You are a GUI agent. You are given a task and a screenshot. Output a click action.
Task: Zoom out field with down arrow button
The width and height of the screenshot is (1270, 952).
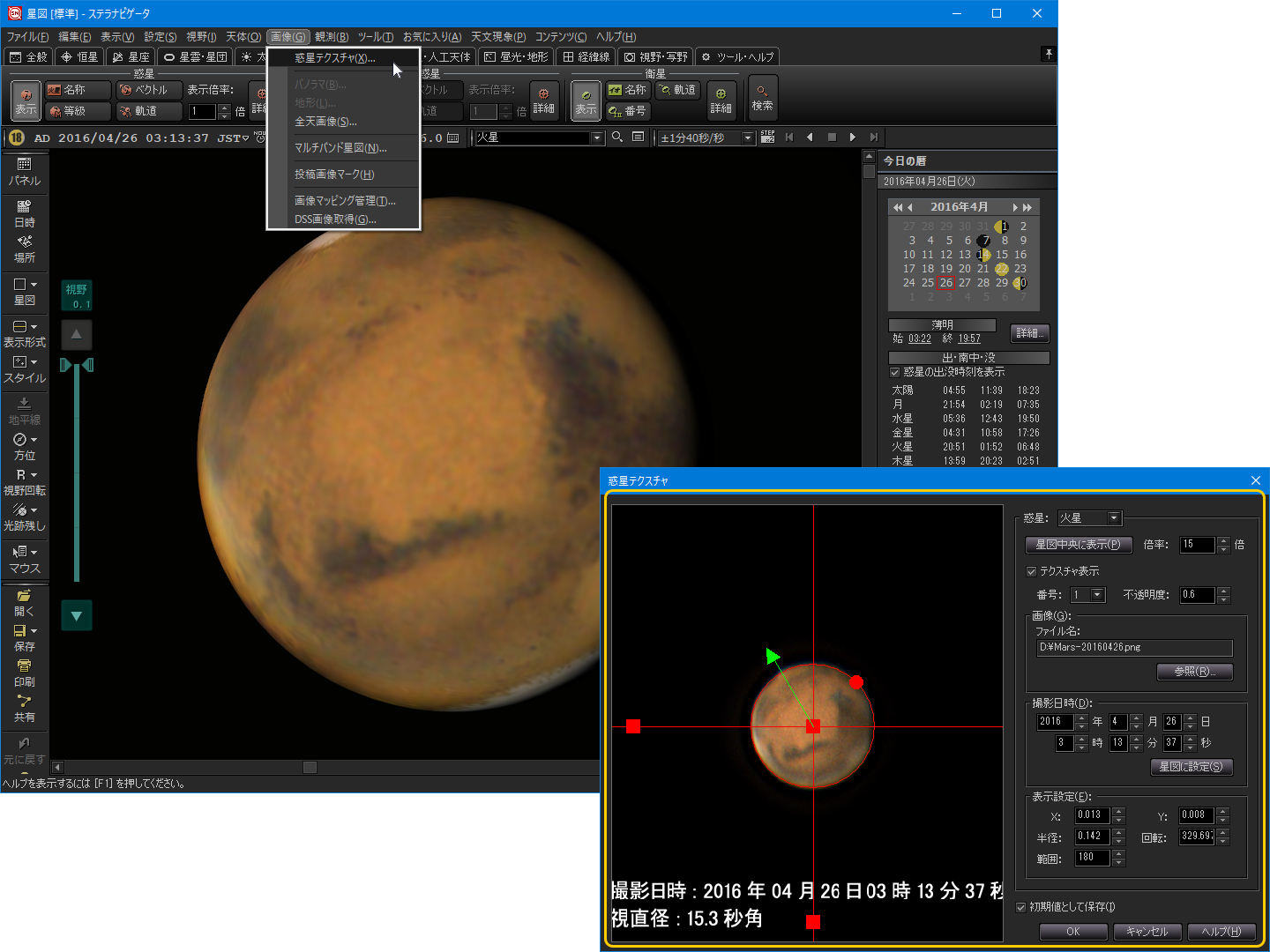(x=77, y=615)
